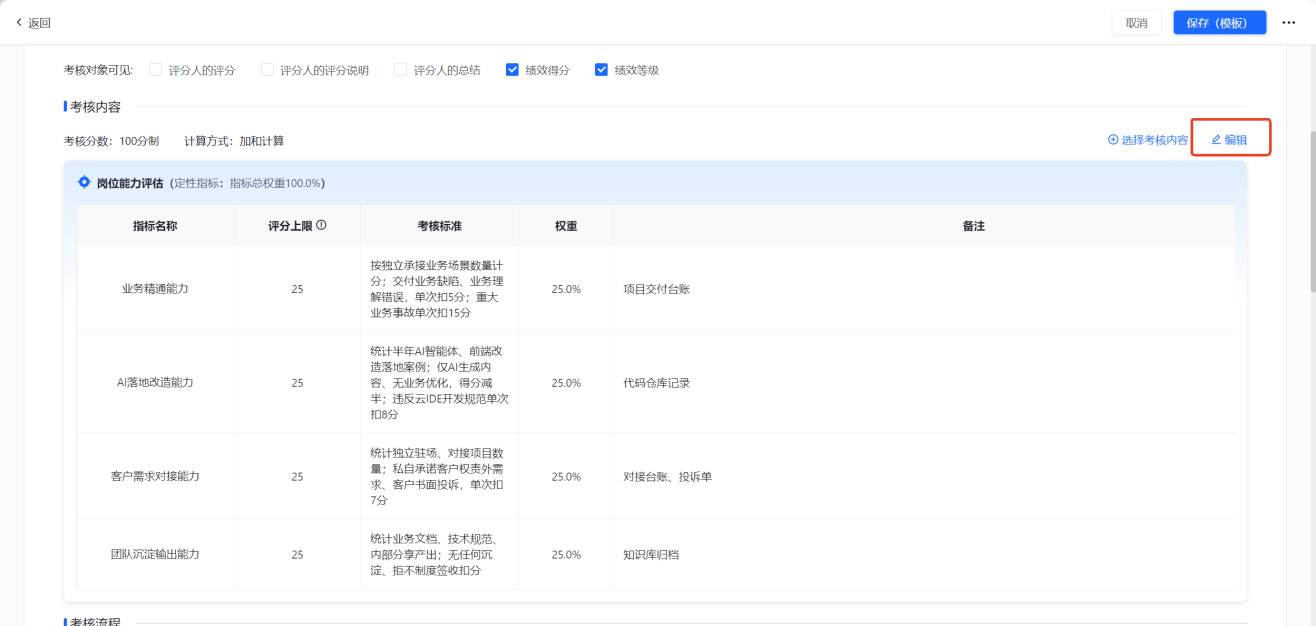Click the 岗位能力评估 group title

[x=130, y=183]
